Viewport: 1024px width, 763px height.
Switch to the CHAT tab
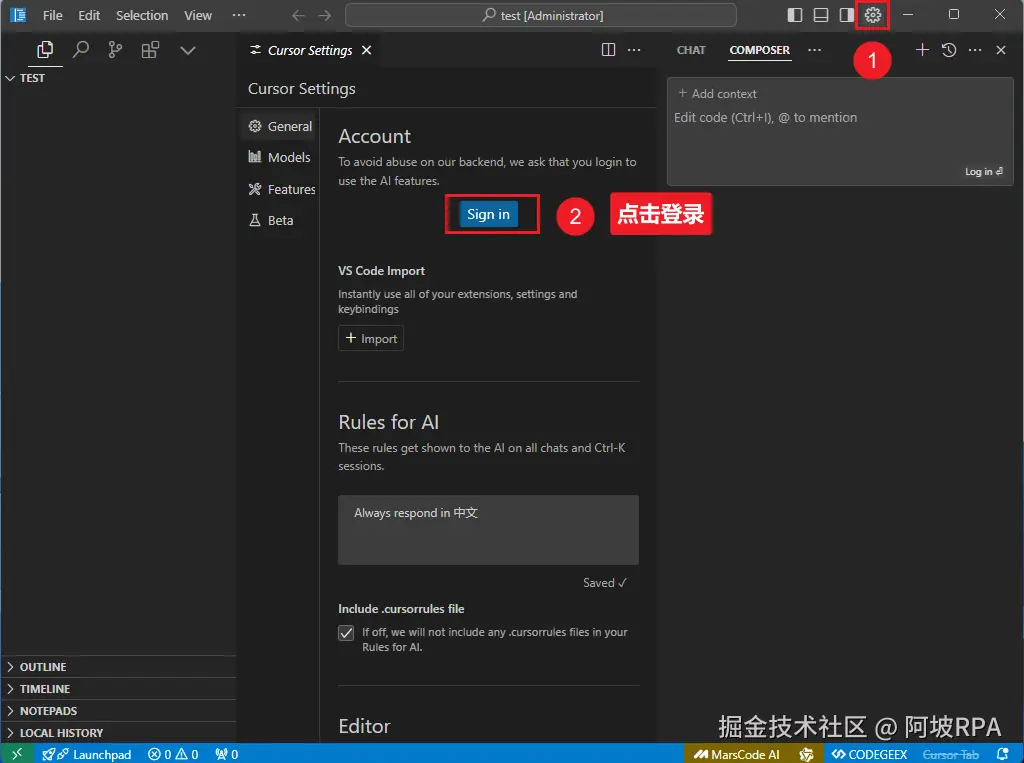point(691,50)
